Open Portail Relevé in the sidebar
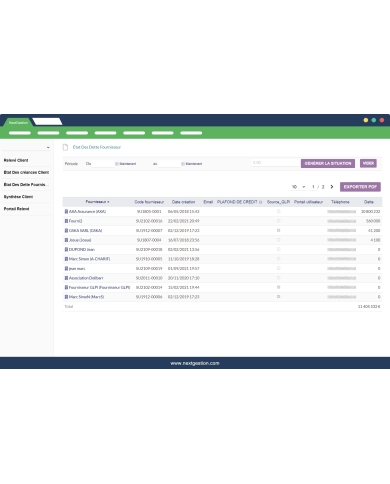 (x=16, y=209)
